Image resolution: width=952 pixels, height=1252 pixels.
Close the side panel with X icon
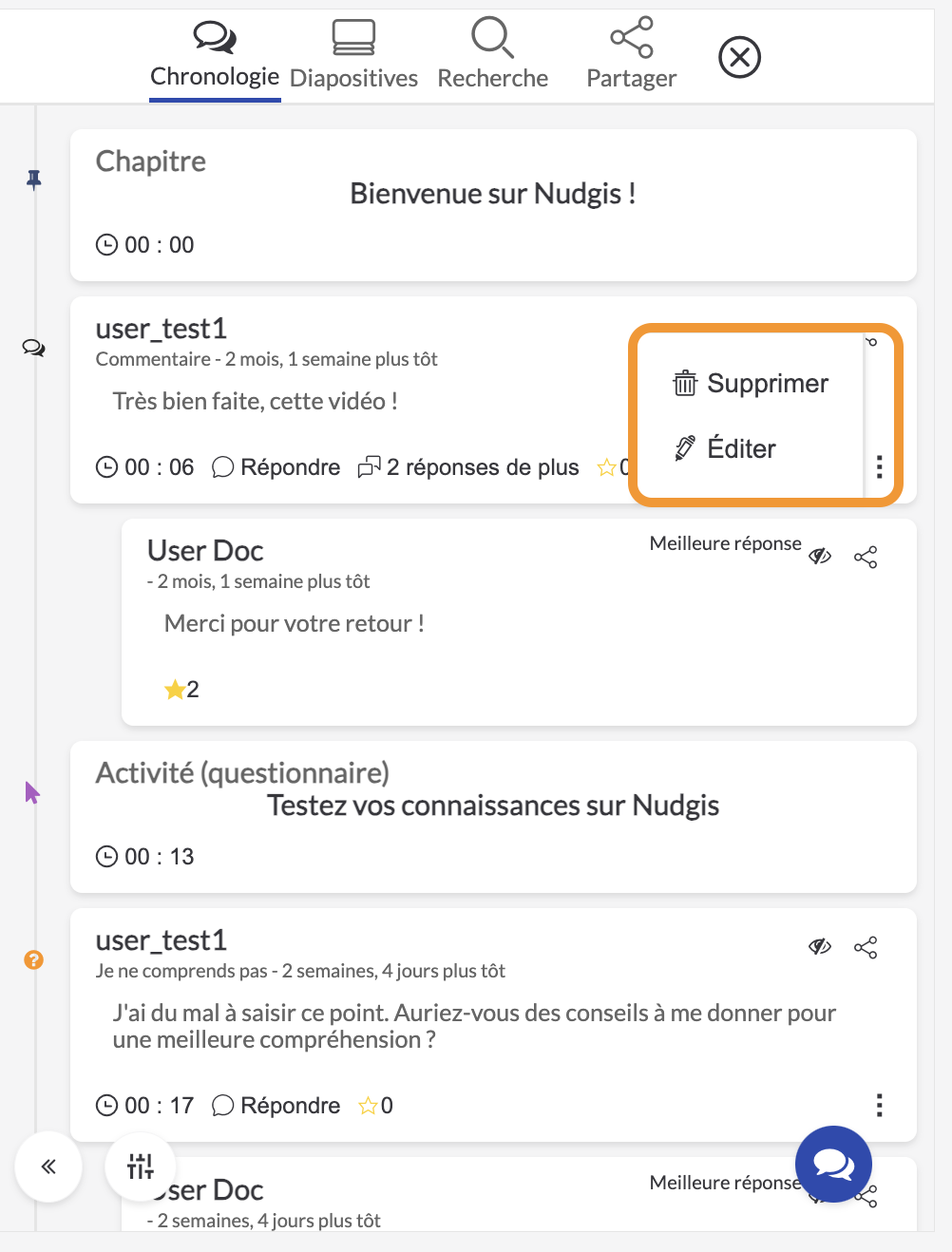[740, 58]
